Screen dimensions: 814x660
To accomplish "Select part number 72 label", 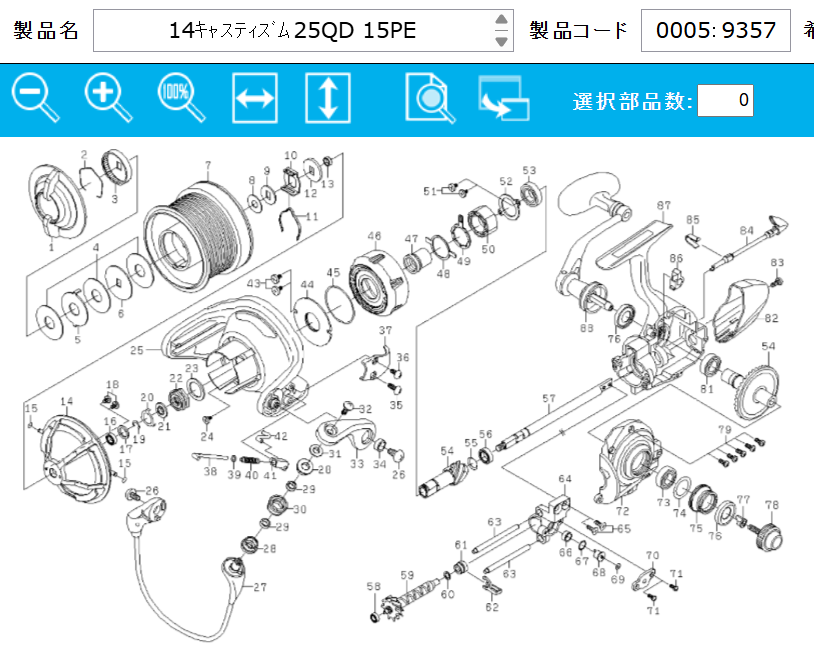I will click(622, 511).
